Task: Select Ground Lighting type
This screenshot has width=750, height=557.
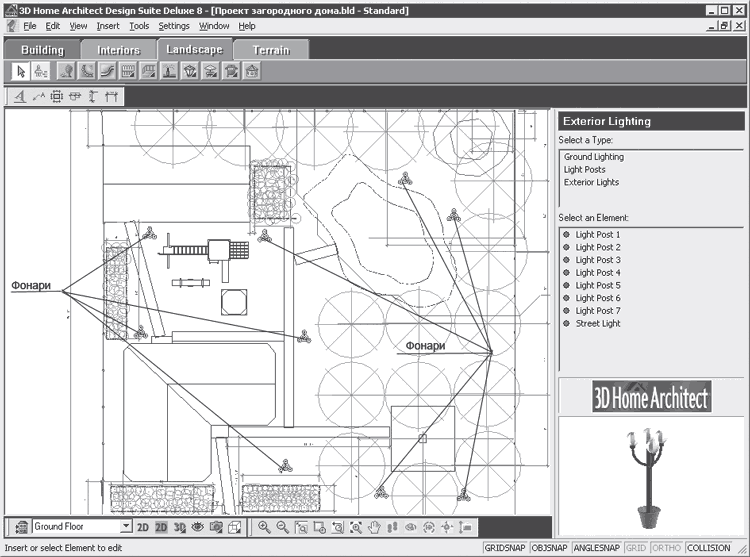Action: coord(593,157)
